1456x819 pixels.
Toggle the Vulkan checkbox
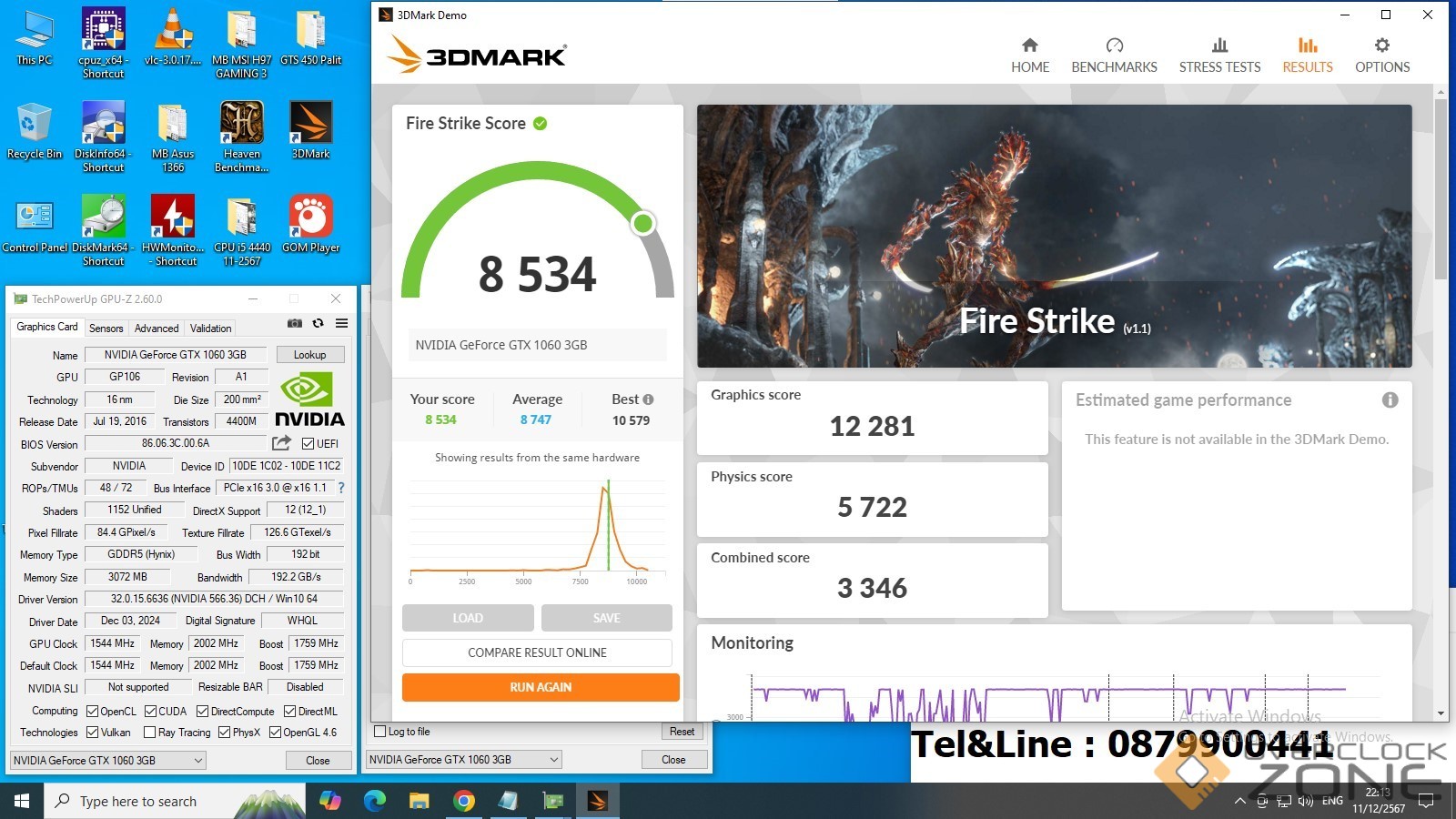(x=92, y=733)
